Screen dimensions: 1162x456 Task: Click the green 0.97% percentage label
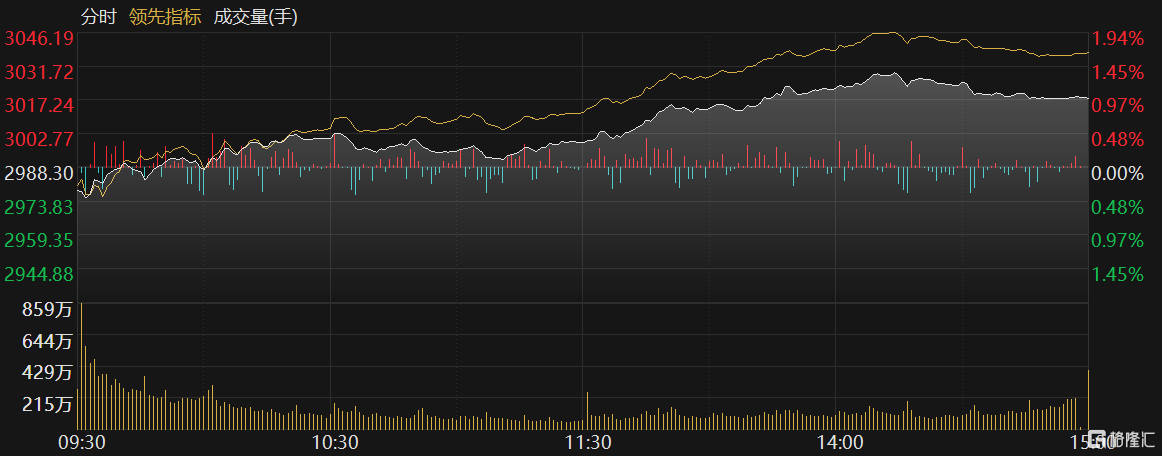click(1119, 240)
